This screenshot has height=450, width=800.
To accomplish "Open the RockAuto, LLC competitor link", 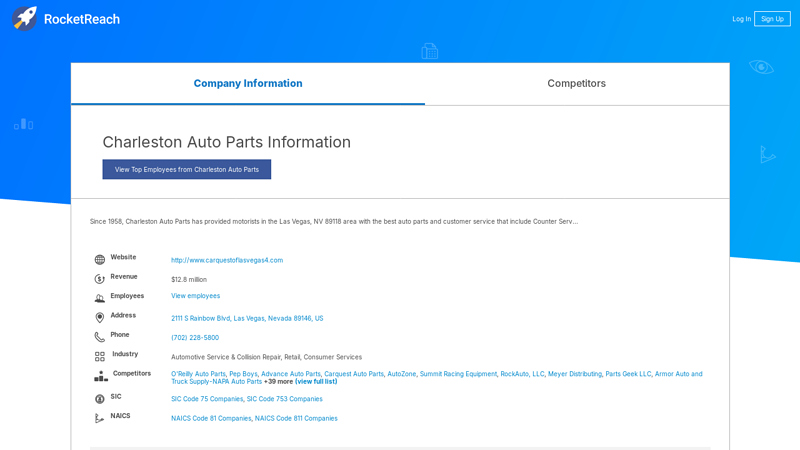I will point(522,374).
